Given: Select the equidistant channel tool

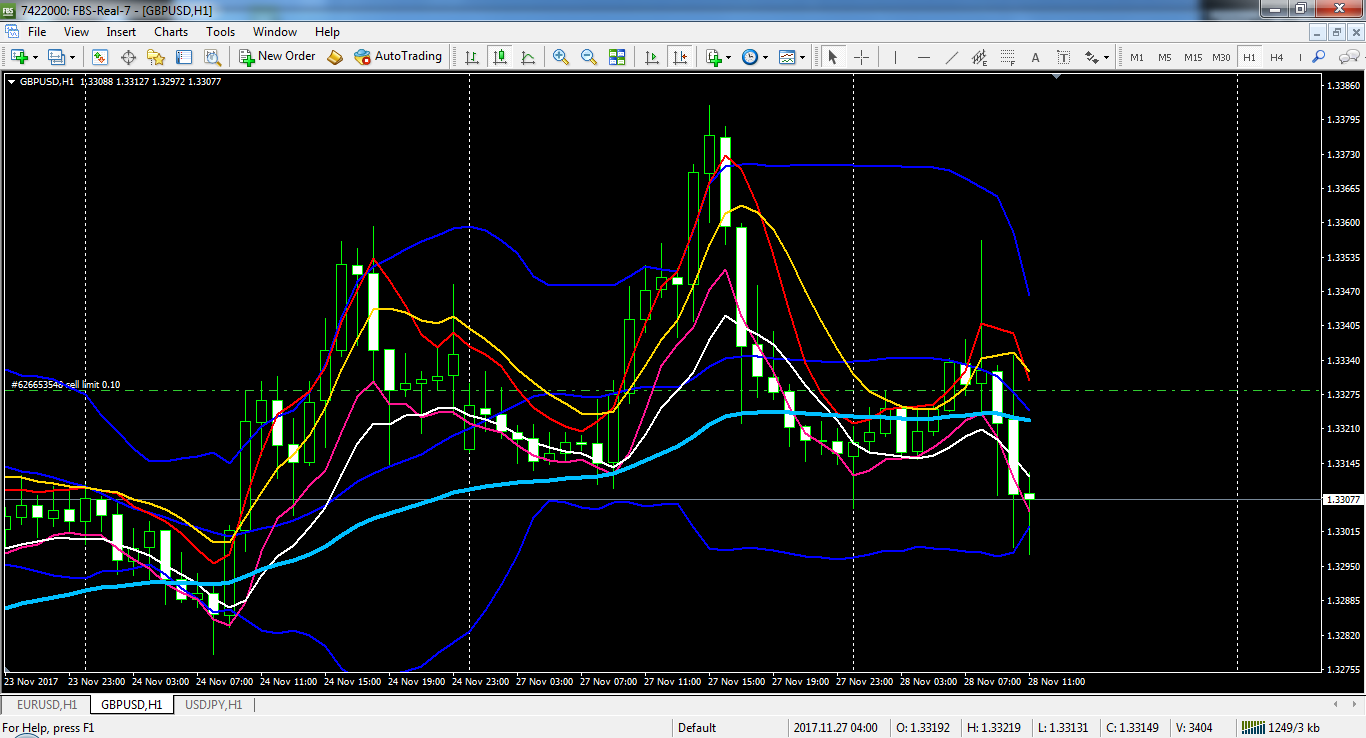Looking at the screenshot, I should point(979,57).
